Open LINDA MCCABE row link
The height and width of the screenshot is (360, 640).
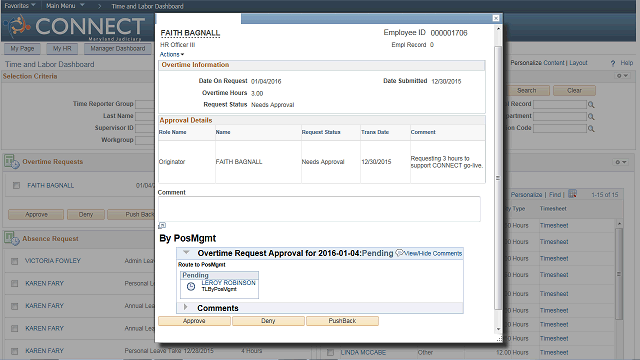(x=363, y=352)
